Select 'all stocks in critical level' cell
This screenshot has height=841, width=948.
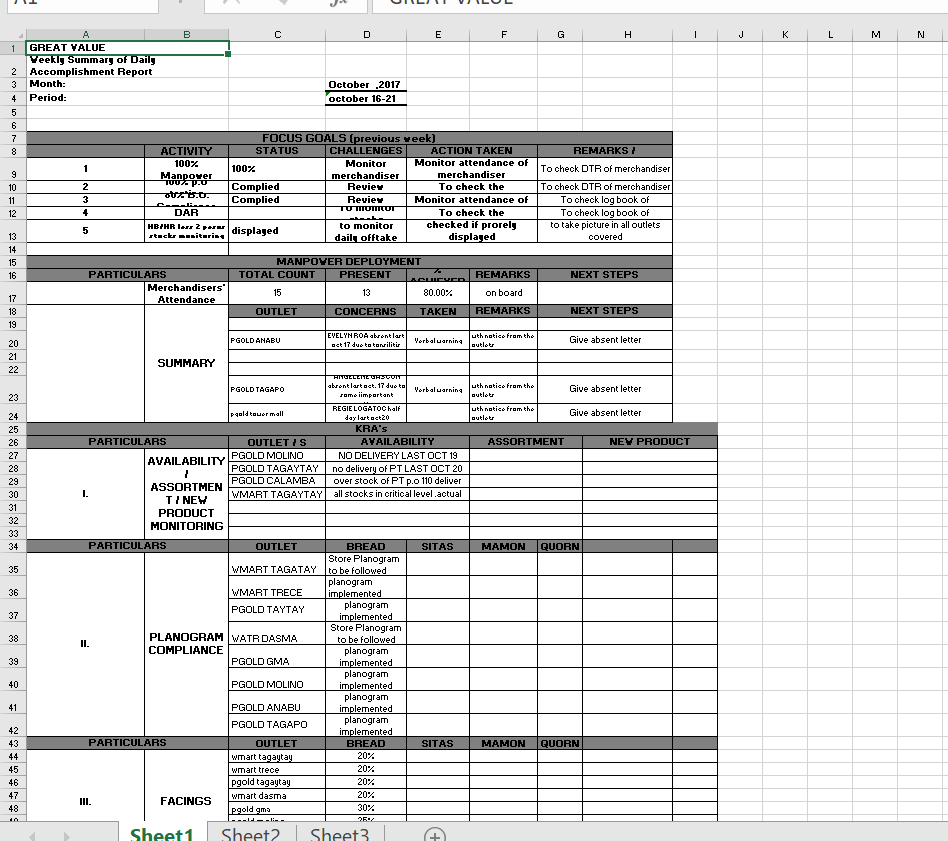point(397,495)
